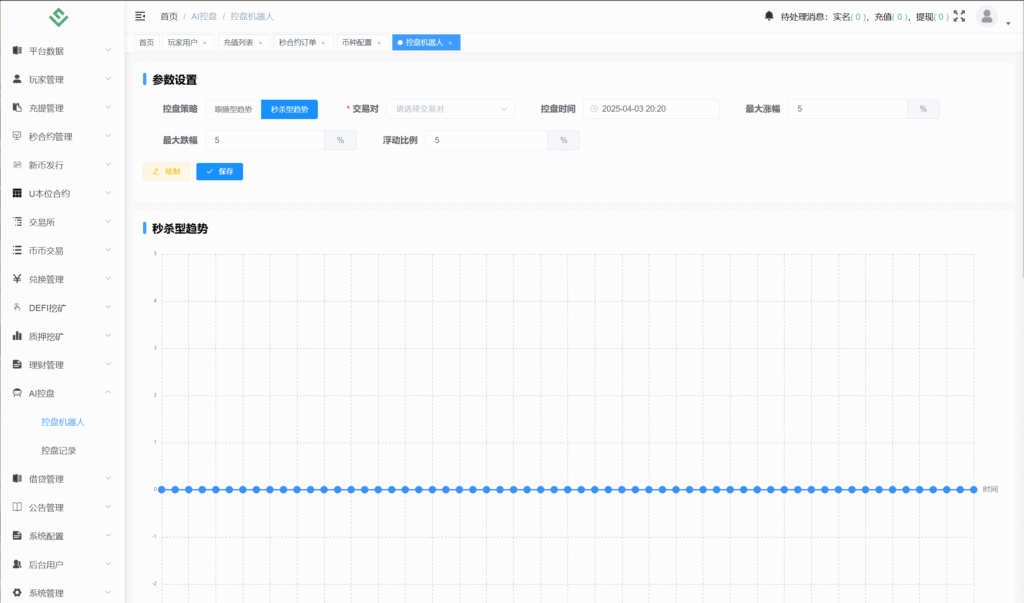This screenshot has width=1024, height=603.
Task: Open the user avatar menu
Action: 987,16
